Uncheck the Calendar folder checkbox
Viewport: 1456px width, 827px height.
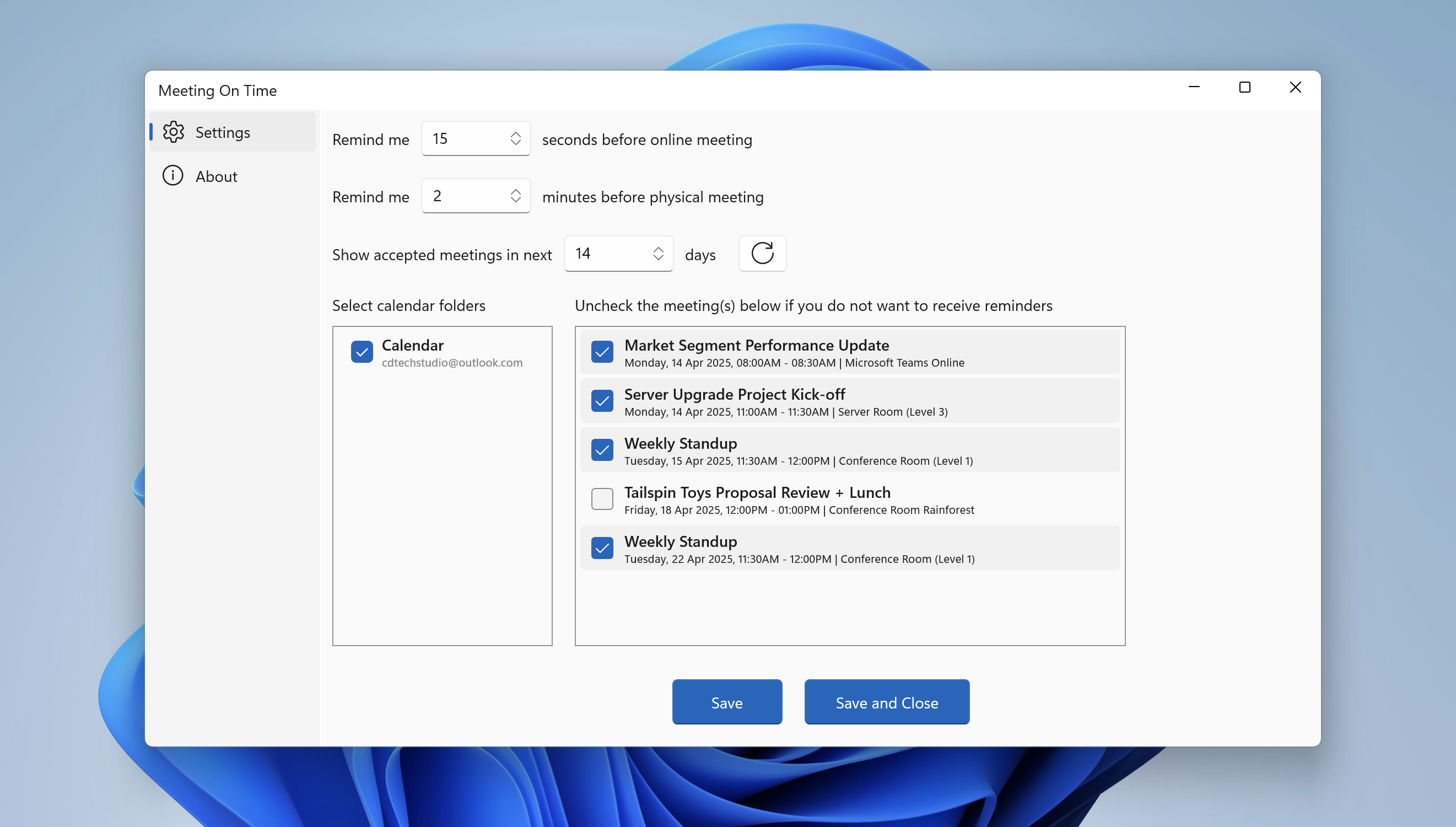[362, 352]
